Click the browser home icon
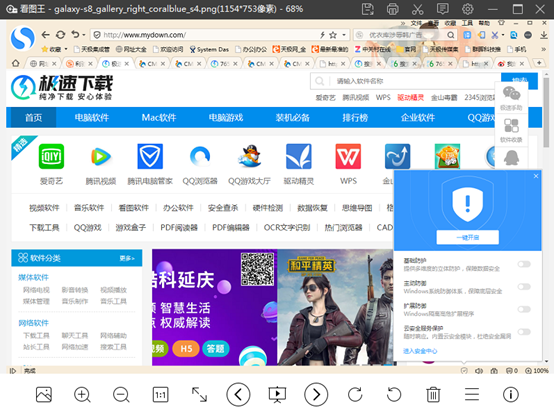The image size is (554, 414). point(16,63)
